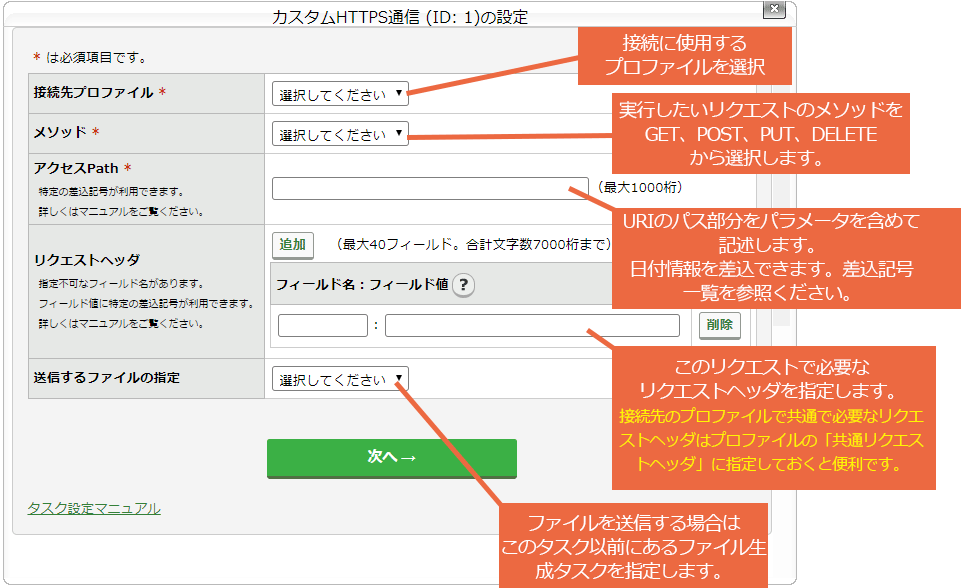Focus the header field name input
This screenshot has width=961, height=588.
point(322,325)
